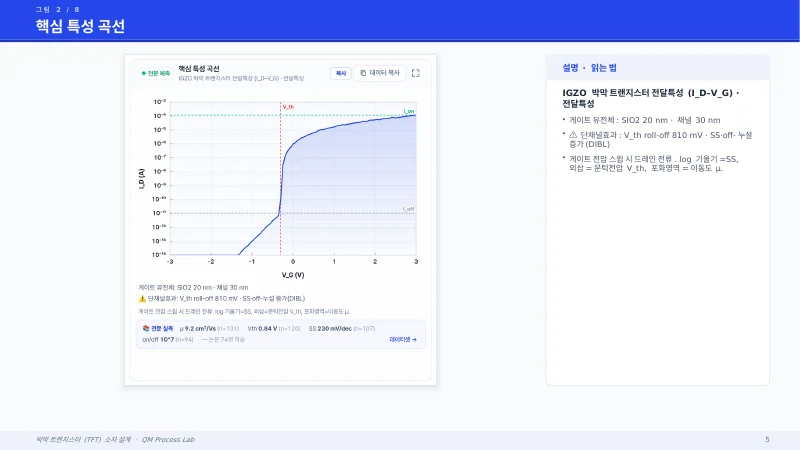Click the red V_th marker label on chart
The image size is (800, 450).
tap(288, 107)
